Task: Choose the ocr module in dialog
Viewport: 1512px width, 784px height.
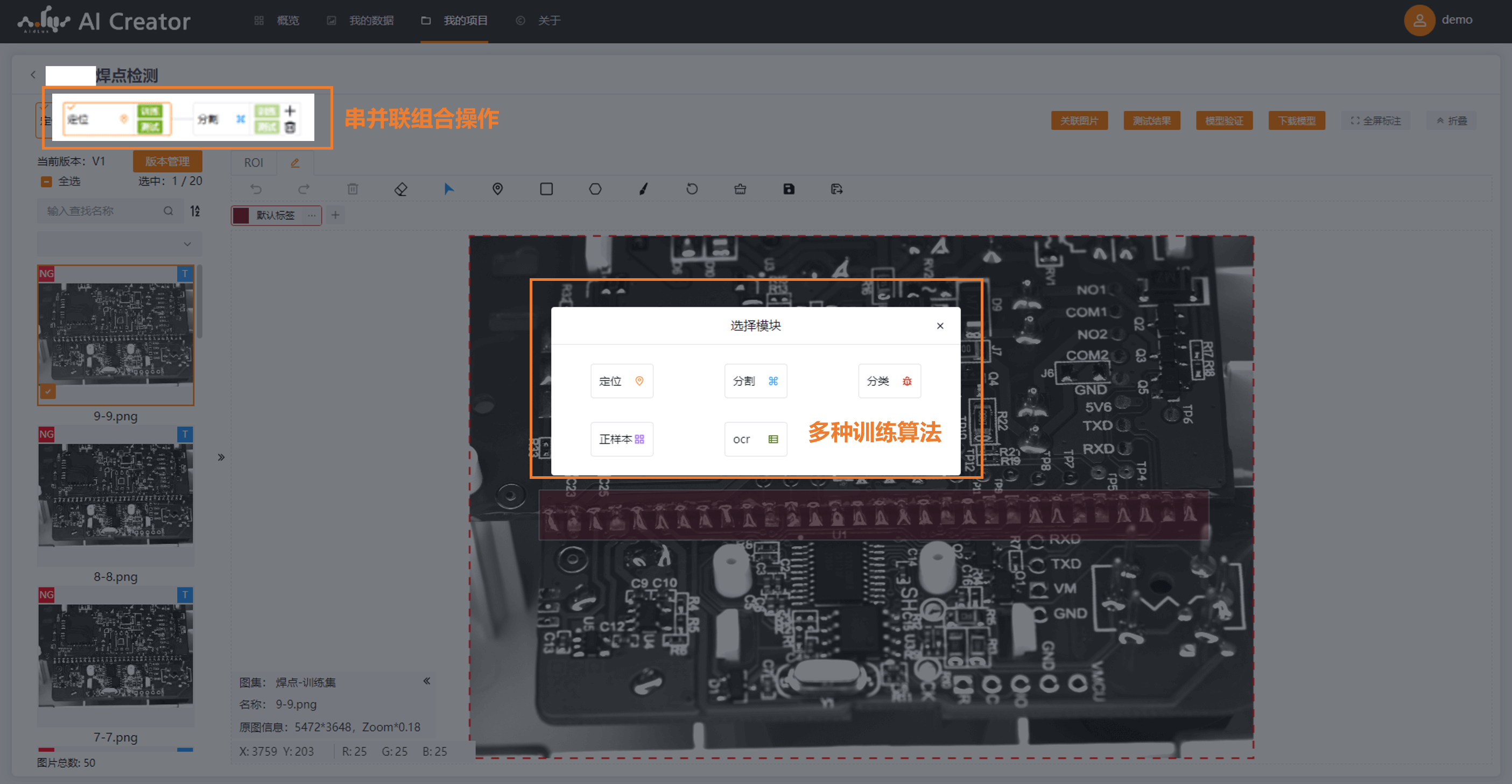Action: (x=755, y=439)
